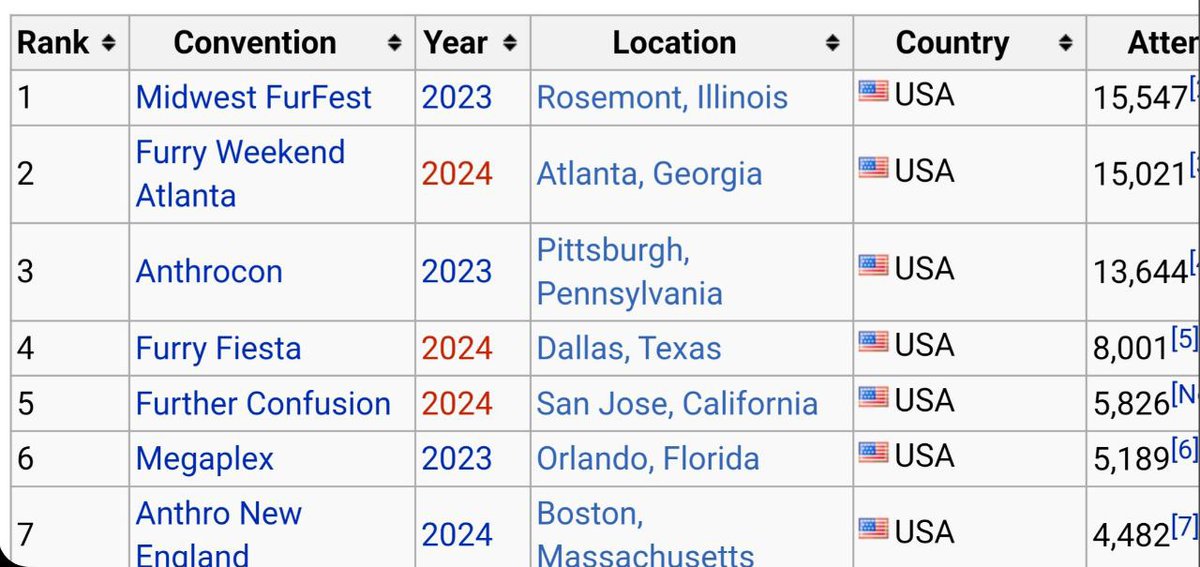Open the Furry Weekend Atlanta link
Viewport: 1200px width, 567px height.
coord(240,173)
